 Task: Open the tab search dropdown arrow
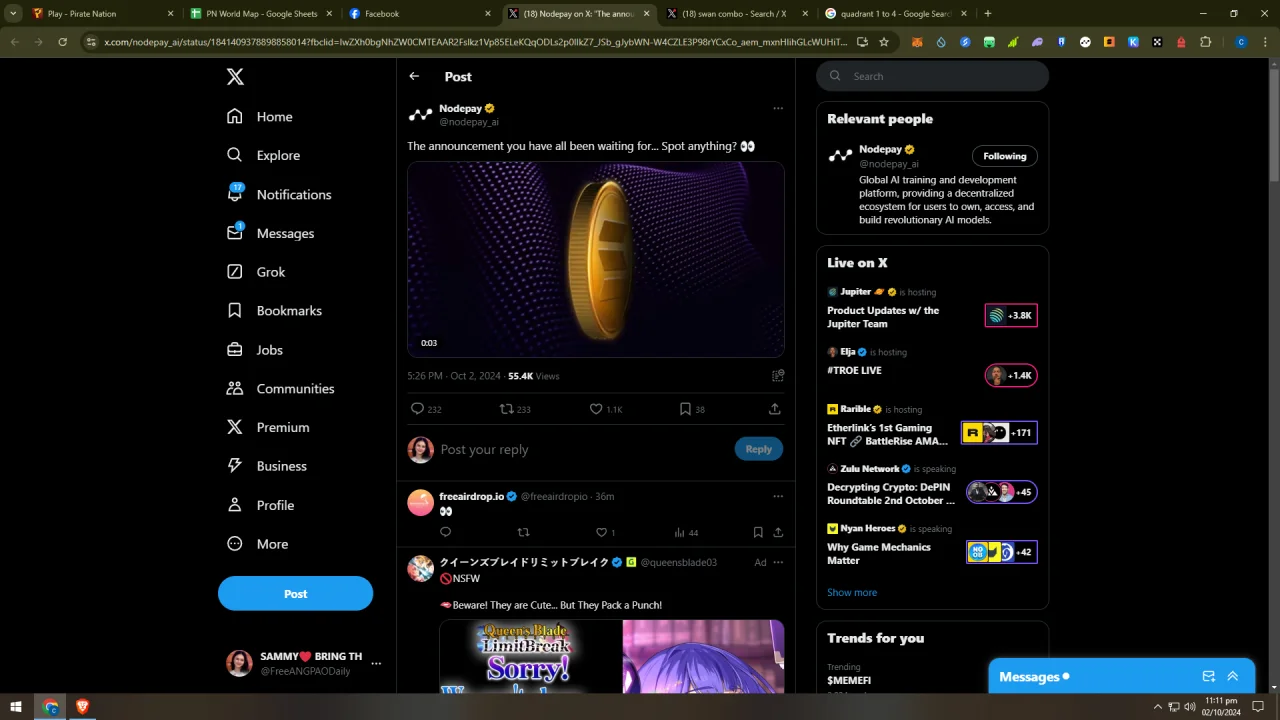13,14
